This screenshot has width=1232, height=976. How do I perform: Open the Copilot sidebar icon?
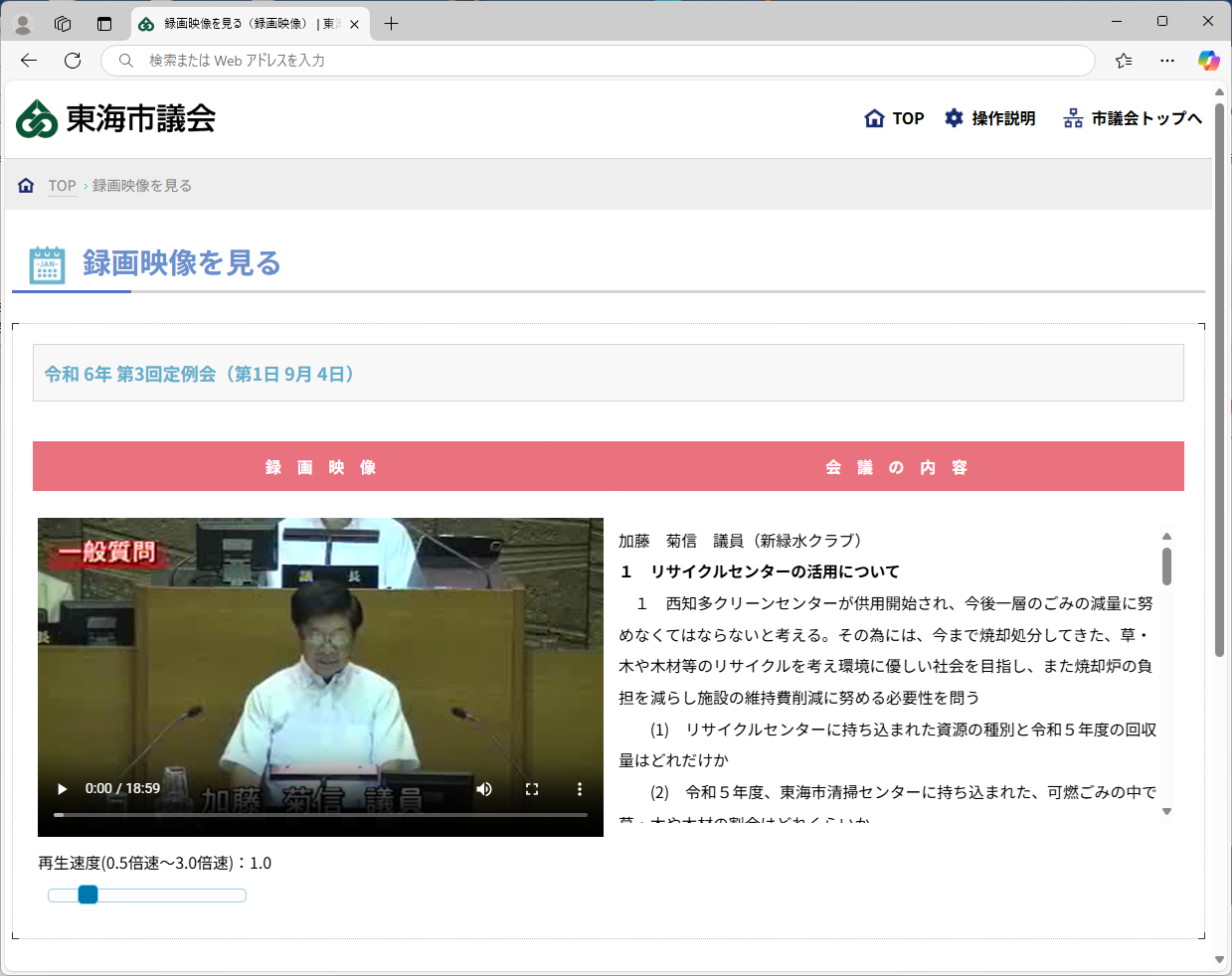click(x=1208, y=61)
